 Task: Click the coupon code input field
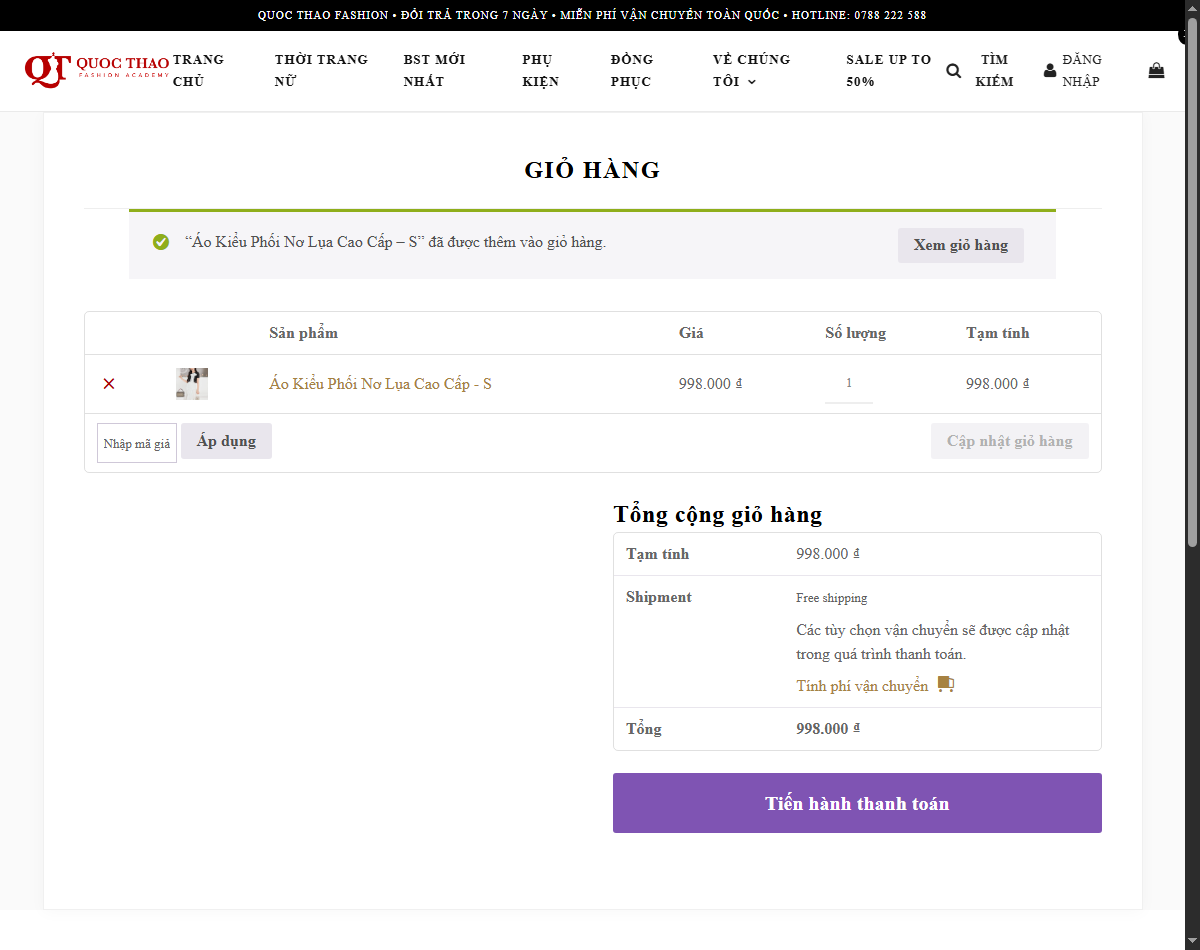point(137,443)
